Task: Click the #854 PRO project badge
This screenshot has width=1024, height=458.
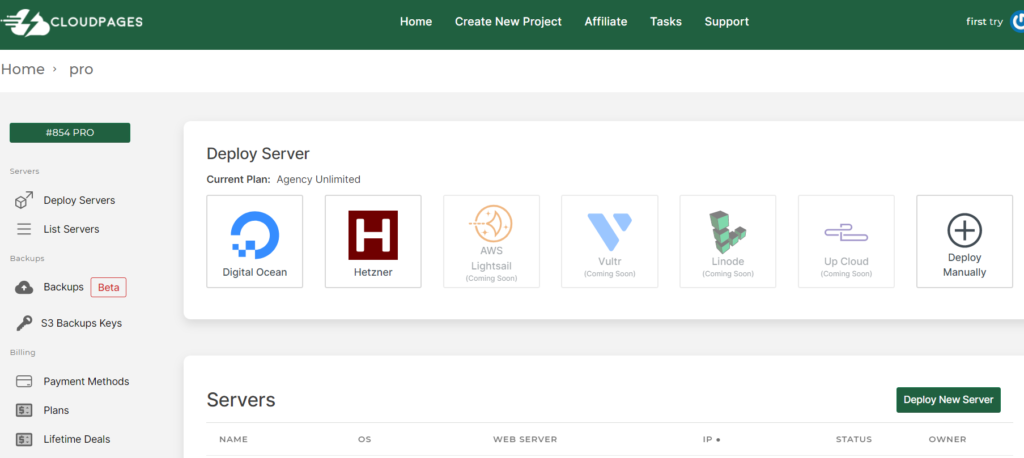Action: point(70,133)
